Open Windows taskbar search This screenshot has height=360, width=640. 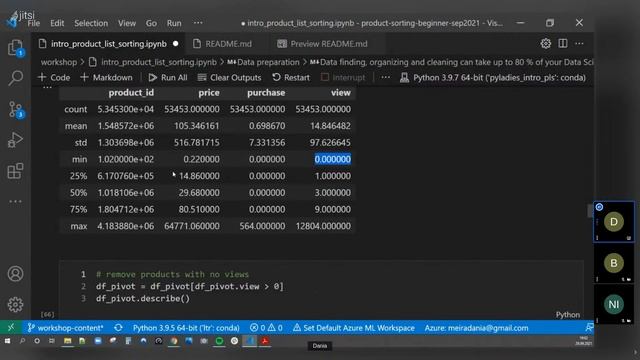pos(22,341)
